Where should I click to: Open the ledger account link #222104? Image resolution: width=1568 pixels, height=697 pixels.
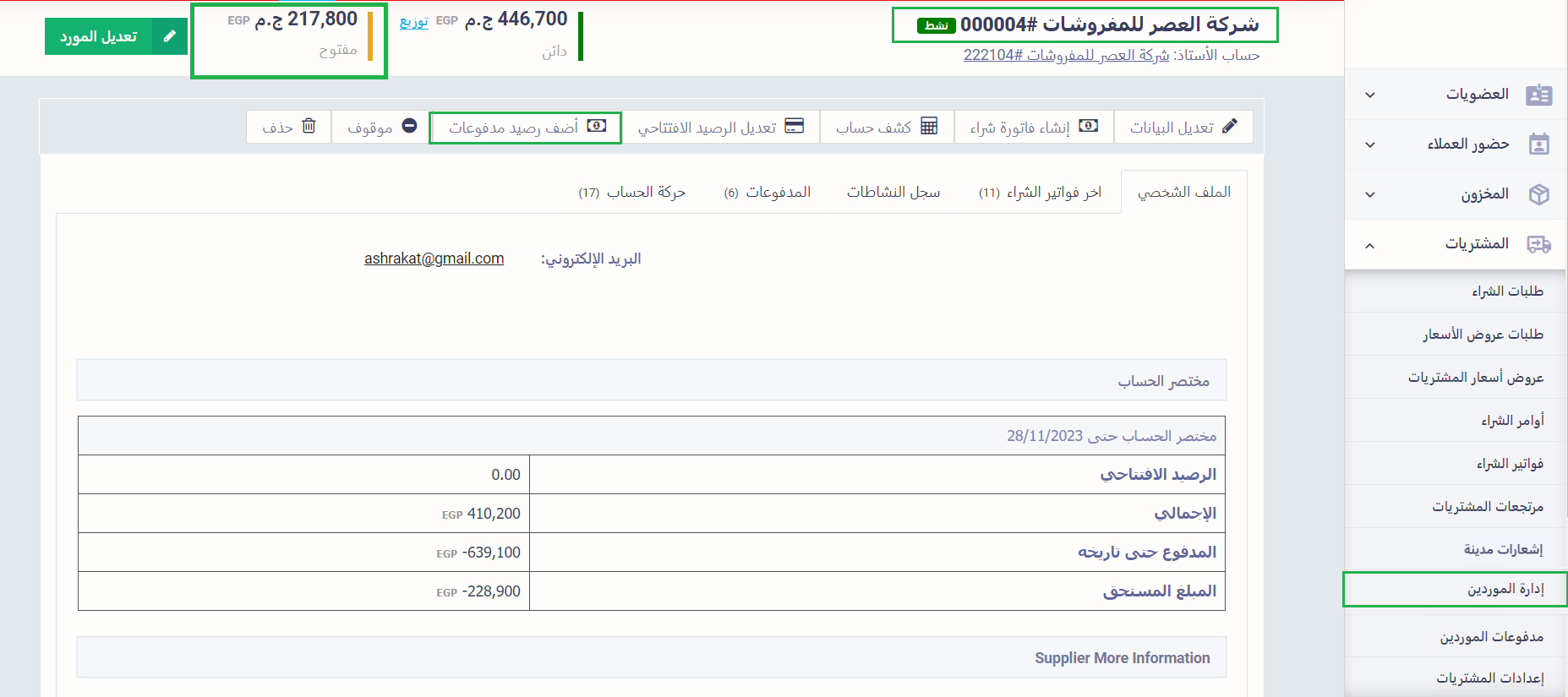tap(1066, 55)
